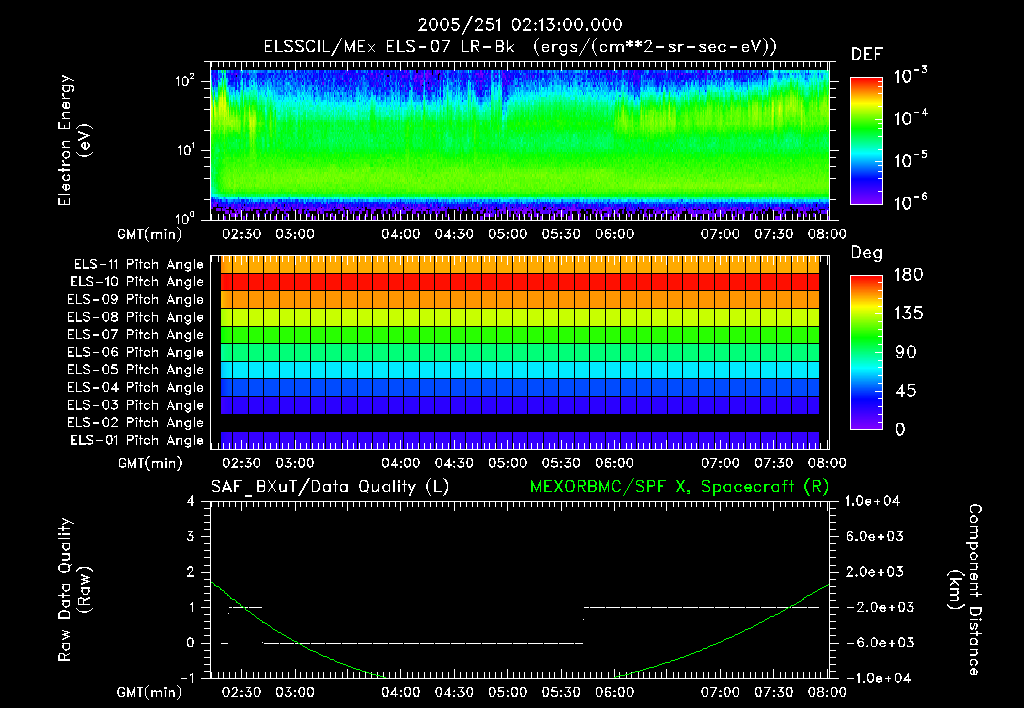The height and width of the screenshot is (708, 1024).
Task: Click the 10^-3 value on DEF scale
Action: click(910, 76)
